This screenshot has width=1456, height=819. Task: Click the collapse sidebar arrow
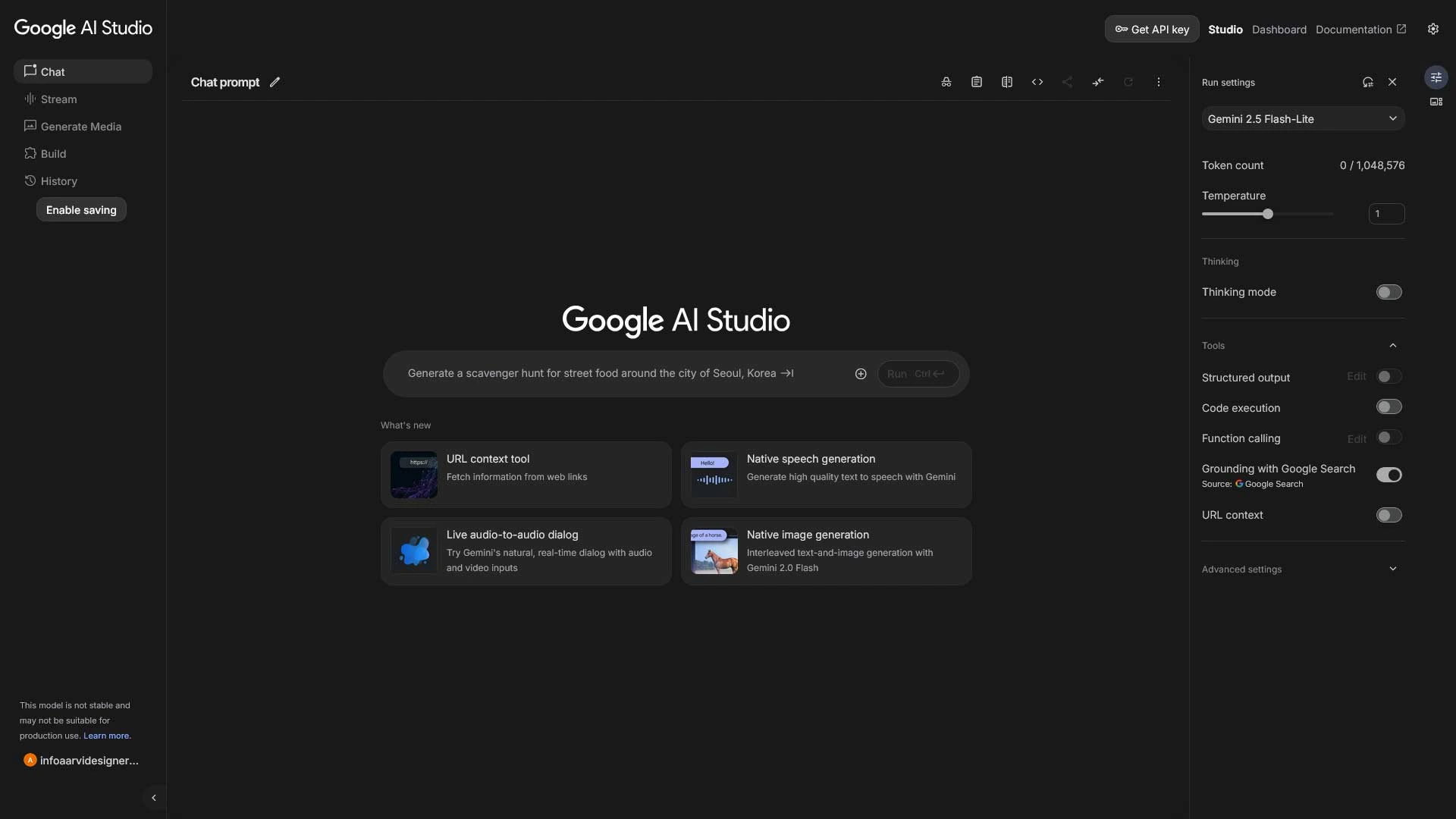[154, 798]
